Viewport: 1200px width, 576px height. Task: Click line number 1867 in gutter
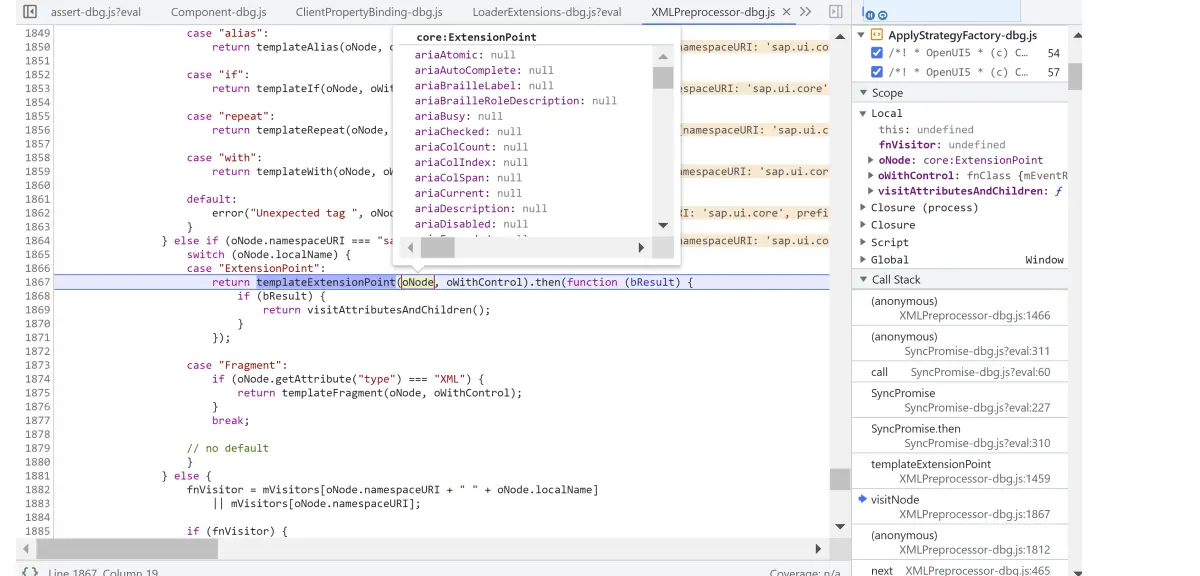37,282
